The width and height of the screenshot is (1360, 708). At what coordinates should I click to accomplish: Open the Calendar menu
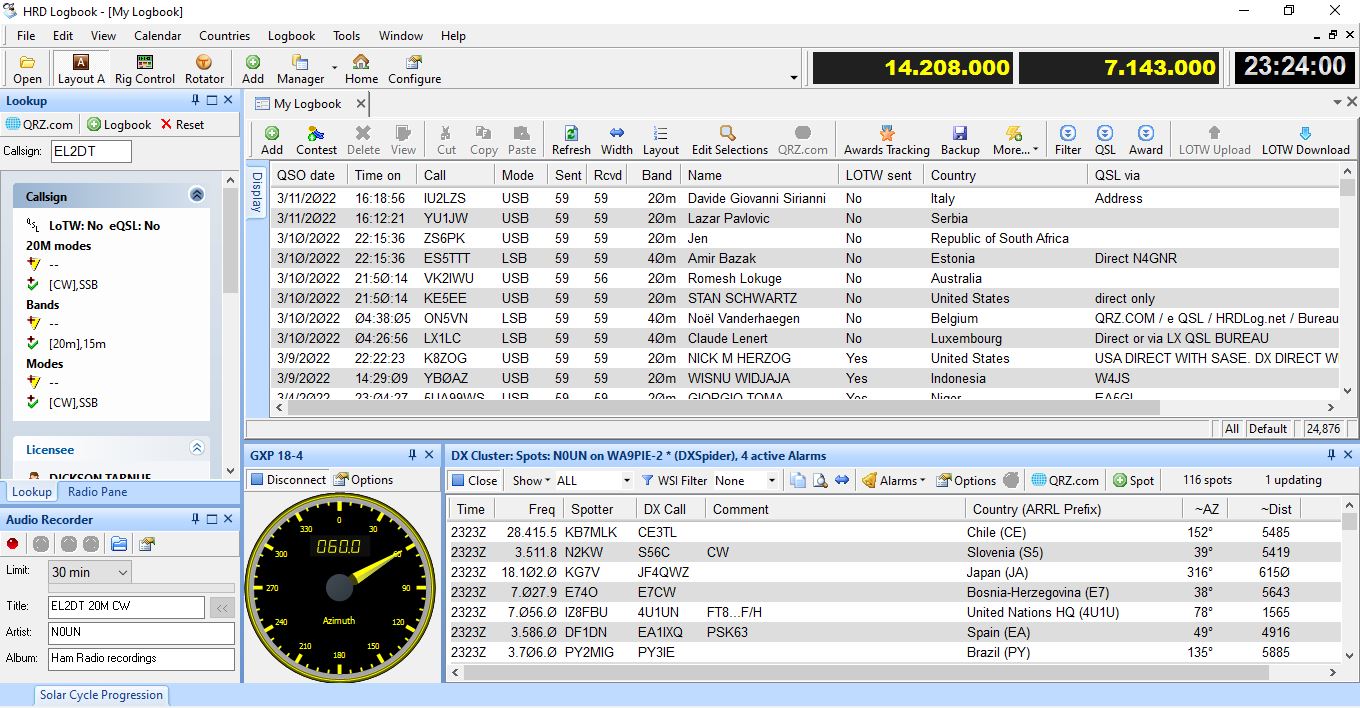[158, 35]
